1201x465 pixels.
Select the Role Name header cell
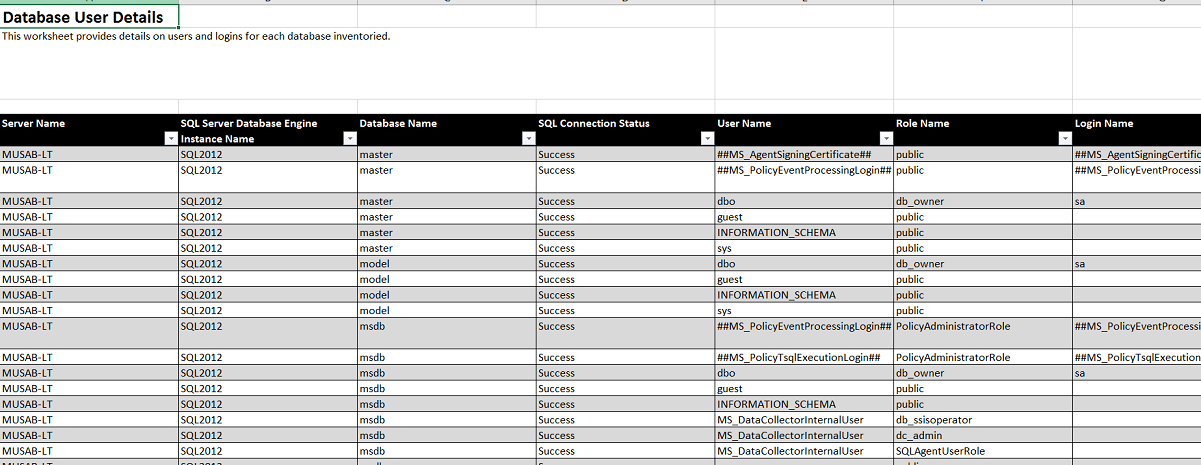(983, 130)
